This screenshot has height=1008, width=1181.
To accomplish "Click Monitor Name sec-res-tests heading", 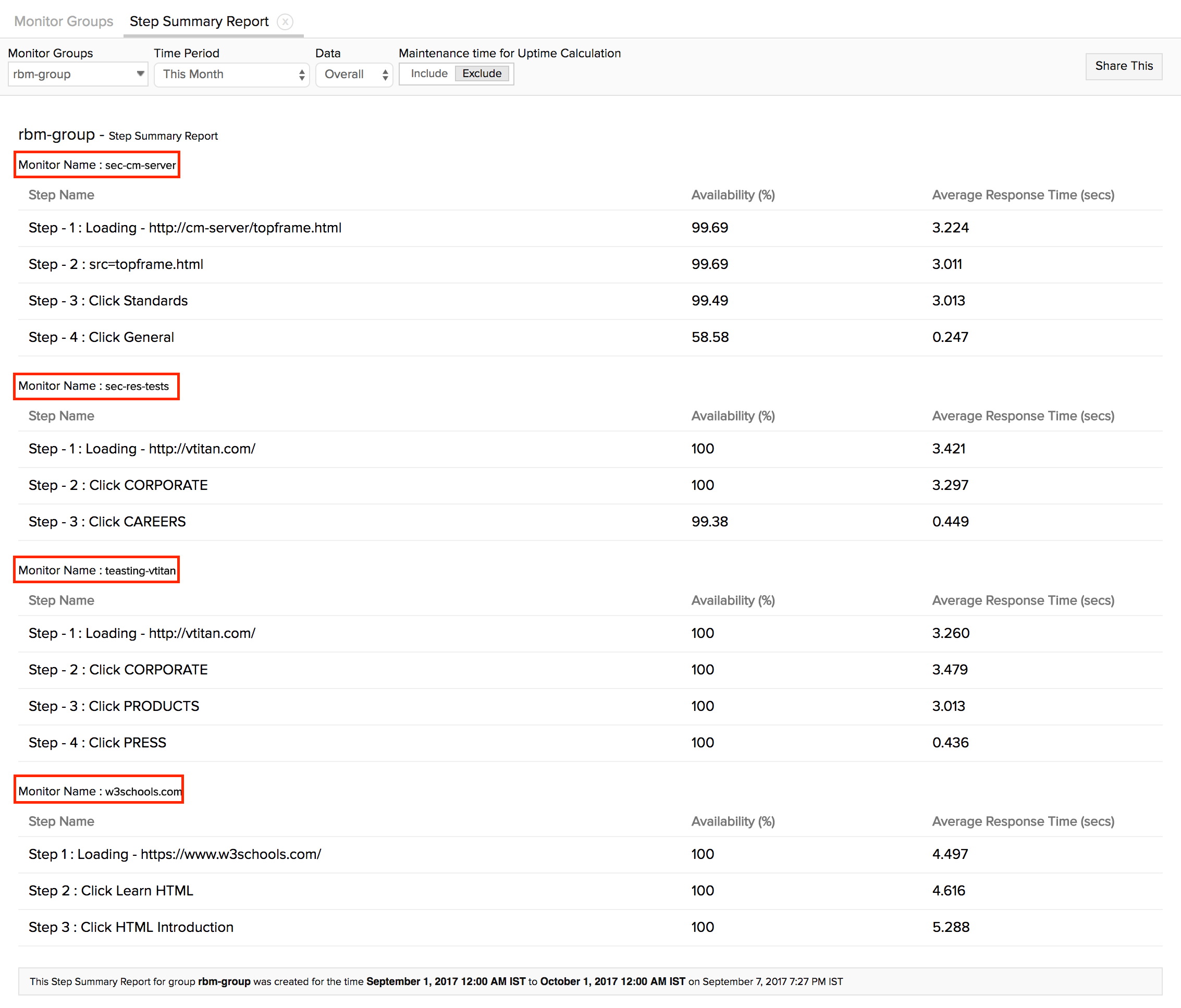I will point(96,386).
